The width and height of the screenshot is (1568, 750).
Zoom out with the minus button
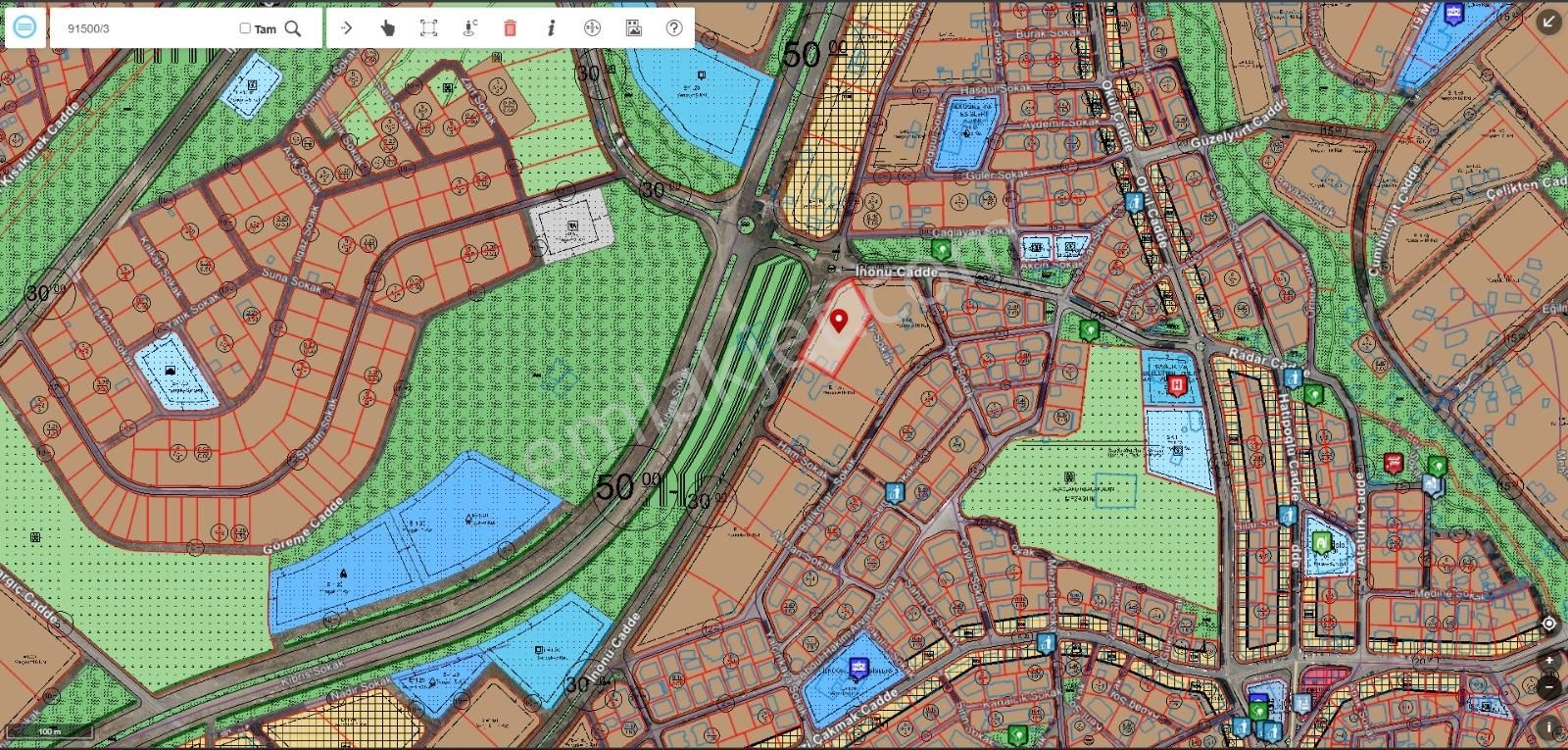click(x=1549, y=688)
